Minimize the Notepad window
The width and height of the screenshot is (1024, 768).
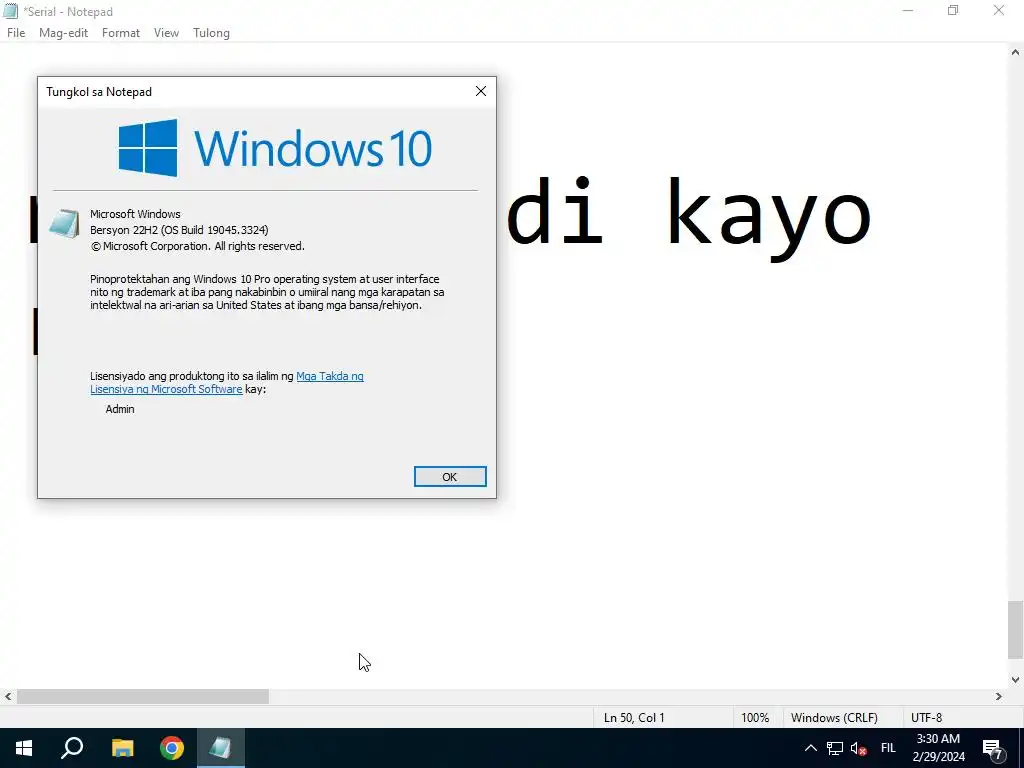(908, 11)
